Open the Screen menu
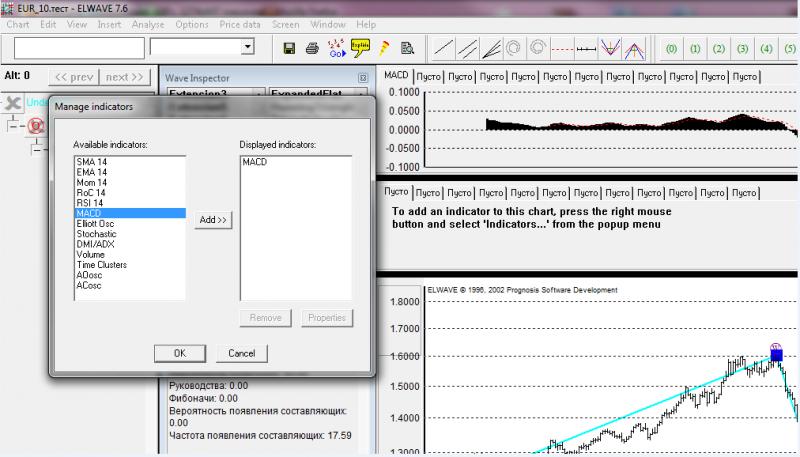This screenshot has width=800, height=457. pos(285,24)
